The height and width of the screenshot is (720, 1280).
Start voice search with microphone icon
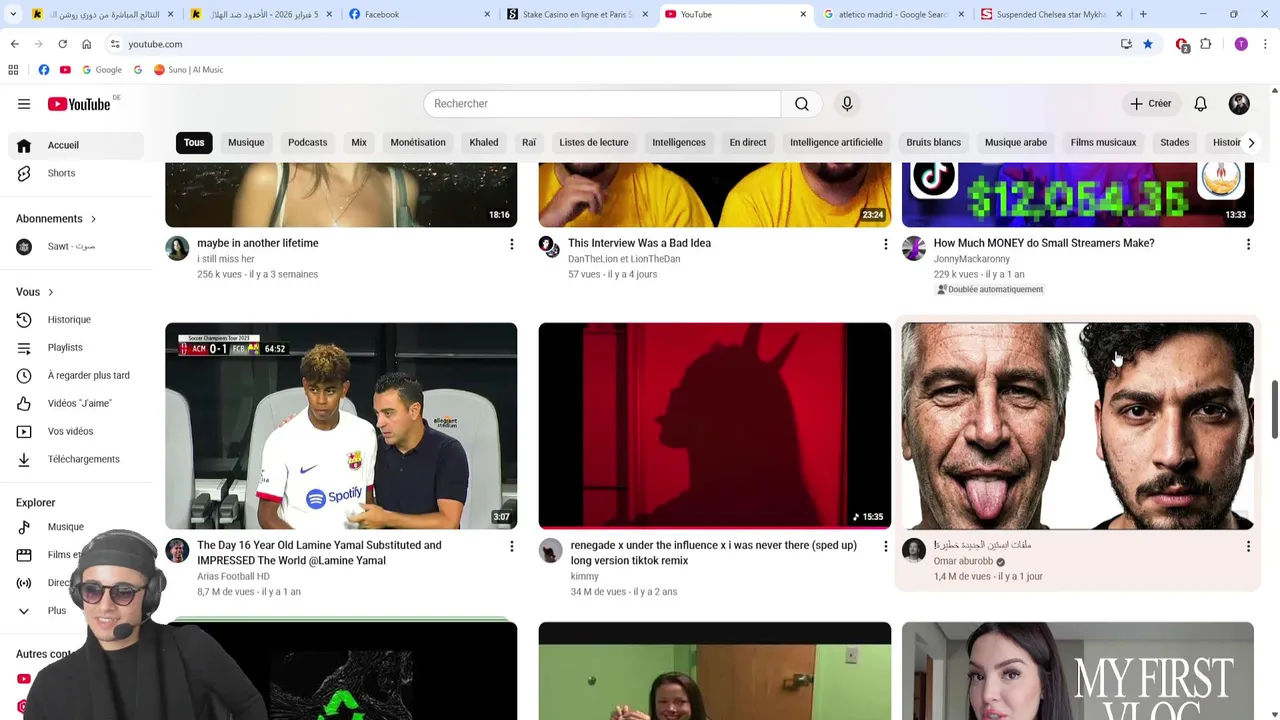point(847,104)
